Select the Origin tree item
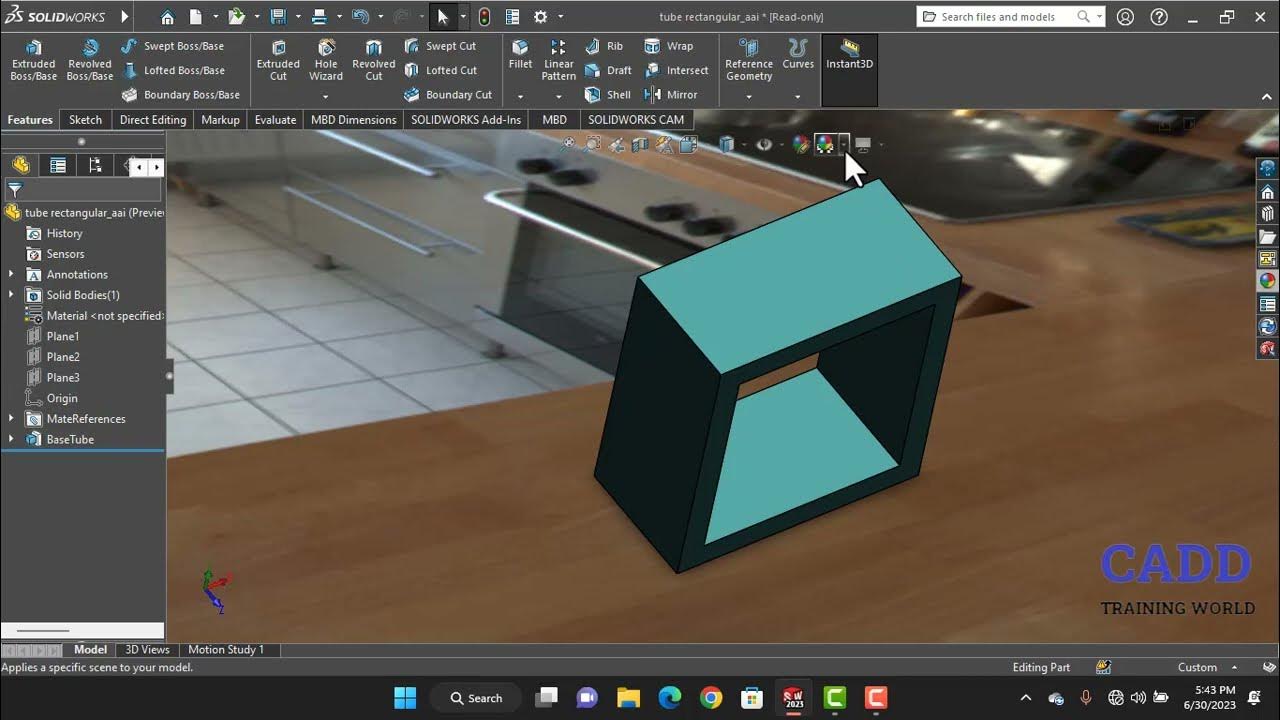 62,398
